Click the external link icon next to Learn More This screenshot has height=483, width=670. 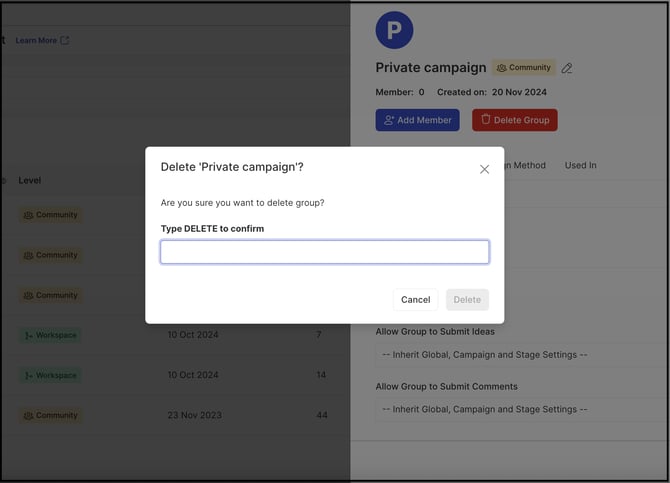(x=65, y=40)
